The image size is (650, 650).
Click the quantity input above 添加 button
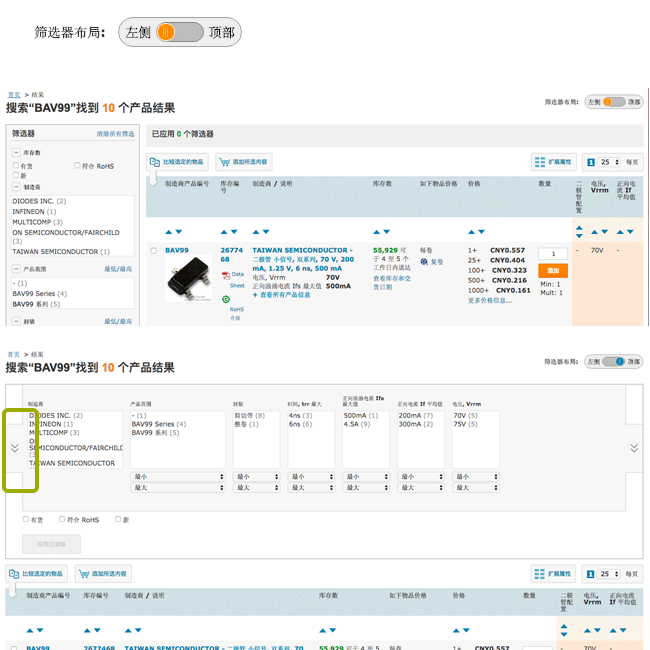[x=553, y=254]
